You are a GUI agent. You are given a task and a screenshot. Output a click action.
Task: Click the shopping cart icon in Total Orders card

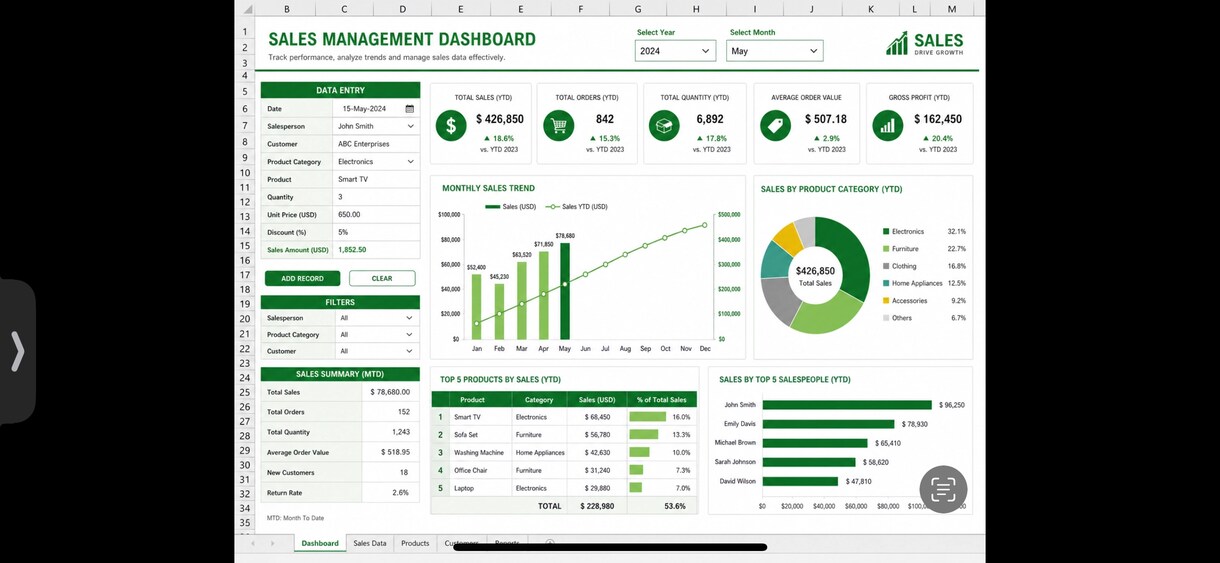point(559,125)
